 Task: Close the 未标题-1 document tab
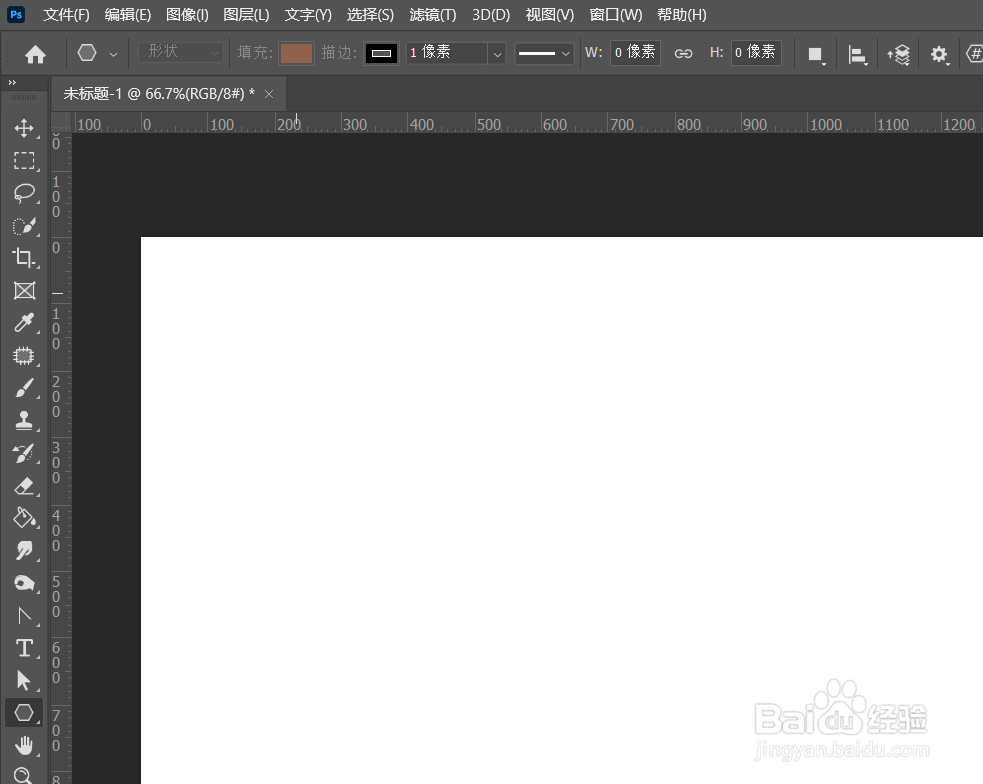tap(269, 94)
